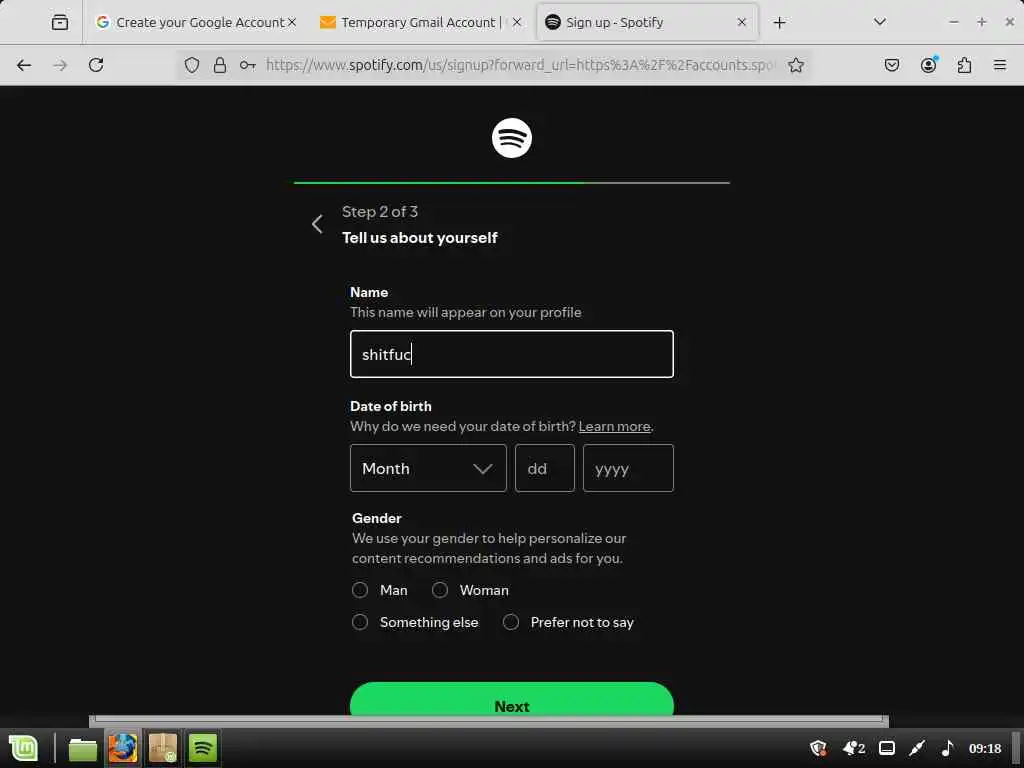
Task: Click the Name input field
Action: tap(511, 354)
